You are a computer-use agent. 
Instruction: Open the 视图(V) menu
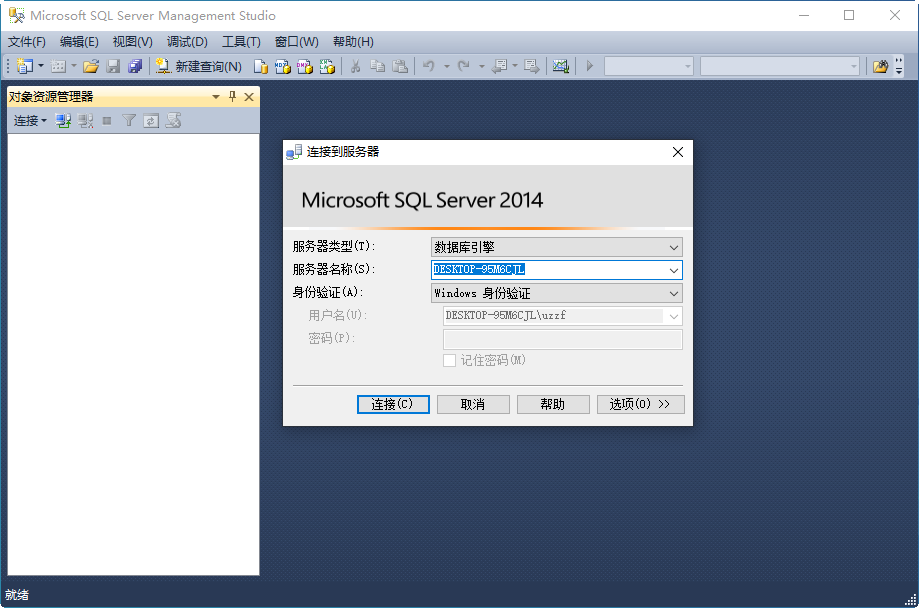tap(132, 42)
